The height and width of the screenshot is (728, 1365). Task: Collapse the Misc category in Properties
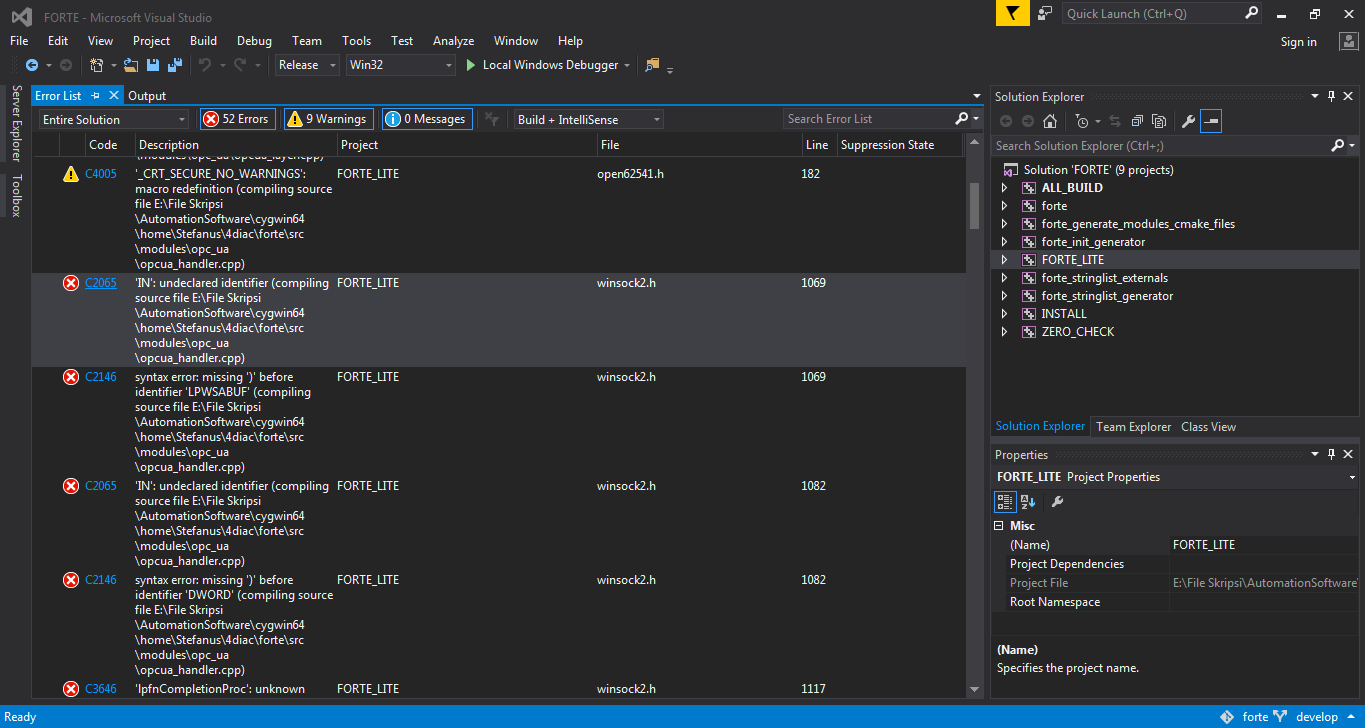click(999, 526)
